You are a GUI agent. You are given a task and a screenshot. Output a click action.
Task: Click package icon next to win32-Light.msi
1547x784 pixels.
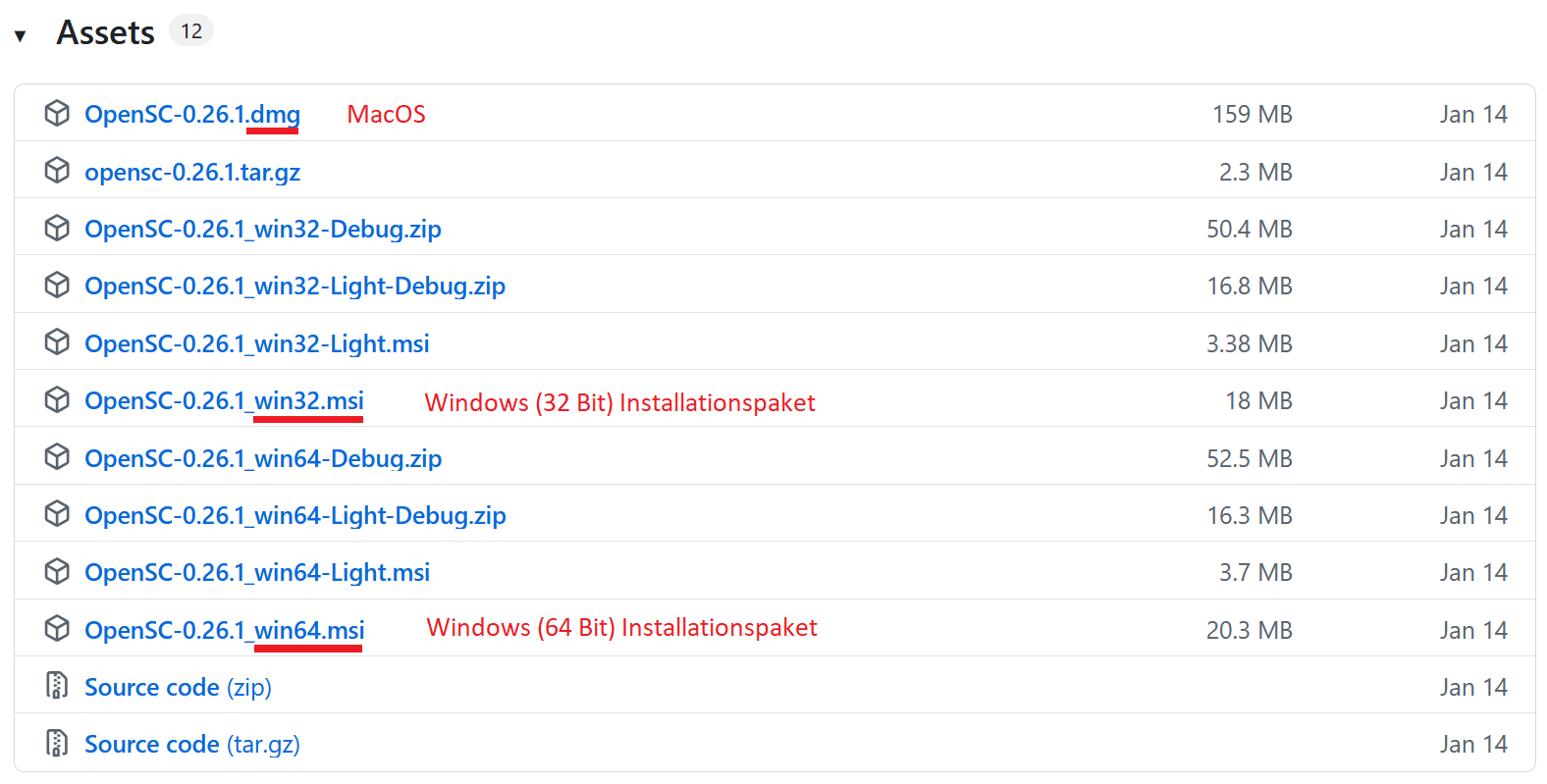(x=57, y=342)
